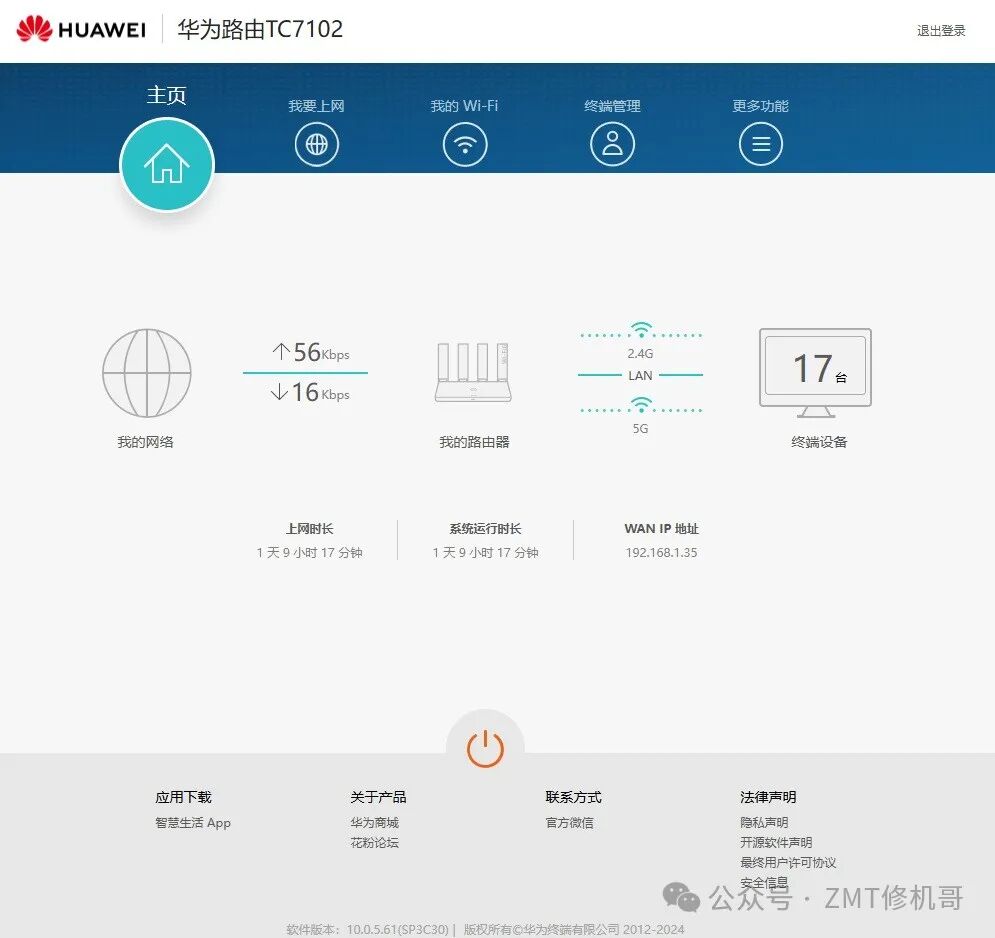Select the 我要上网 globe icon
Viewport: 995px width, 938px height.
coord(316,143)
